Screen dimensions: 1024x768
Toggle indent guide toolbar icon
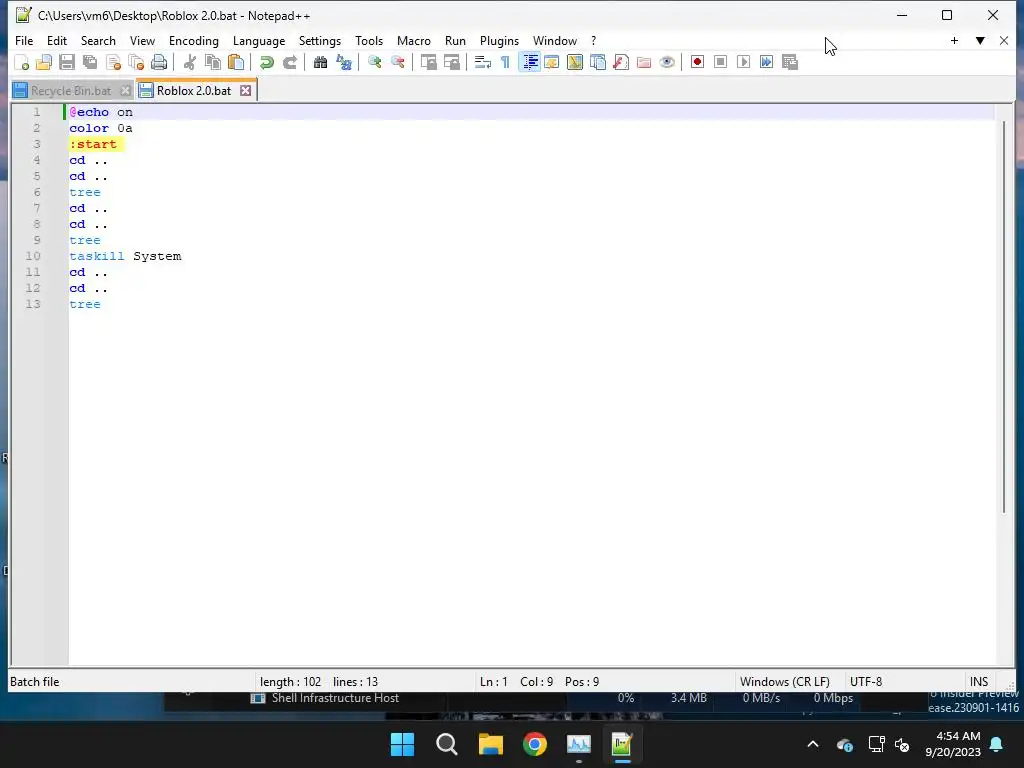529,62
